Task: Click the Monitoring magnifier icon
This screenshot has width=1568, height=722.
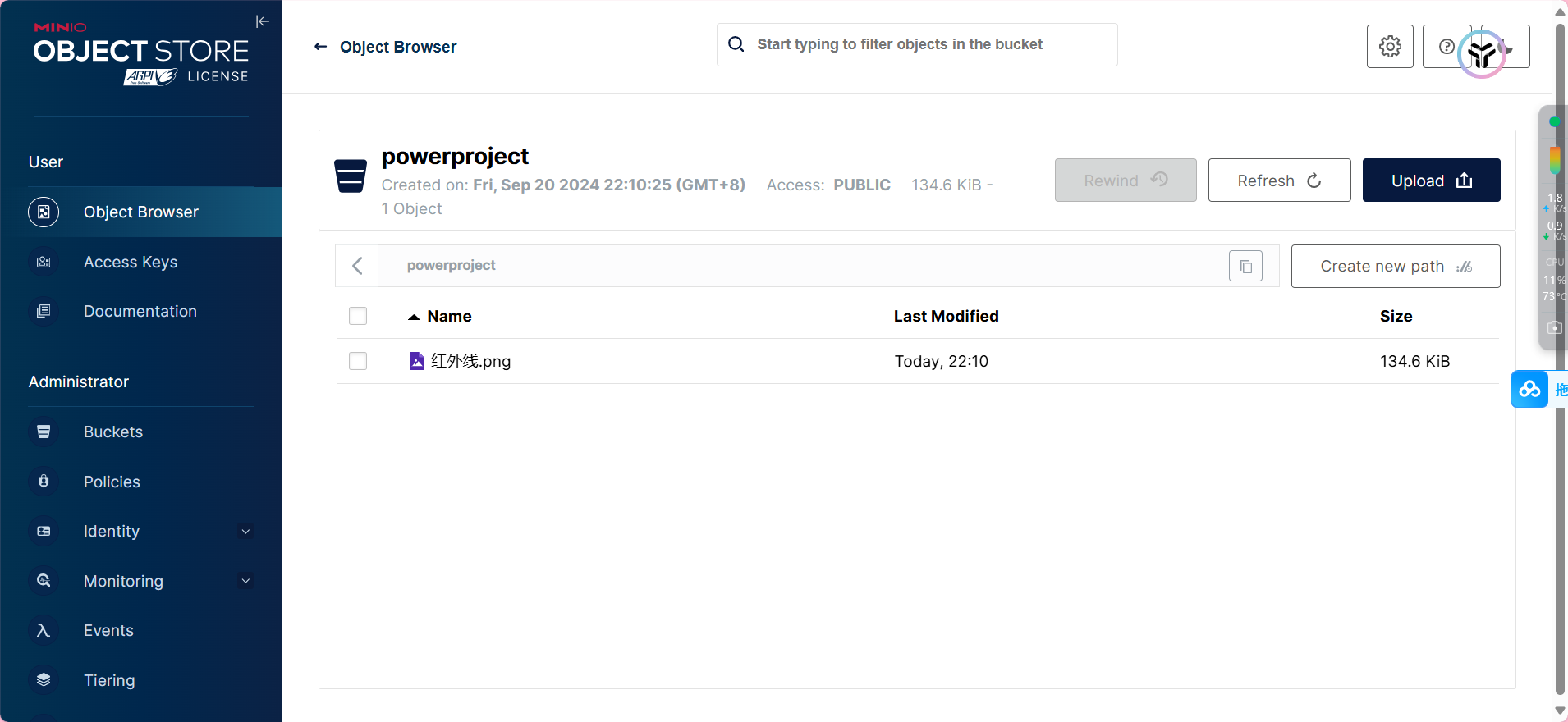Action: (44, 581)
